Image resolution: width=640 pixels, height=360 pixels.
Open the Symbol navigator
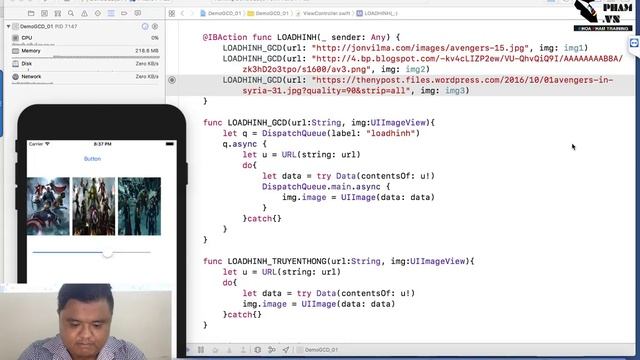point(58,13)
